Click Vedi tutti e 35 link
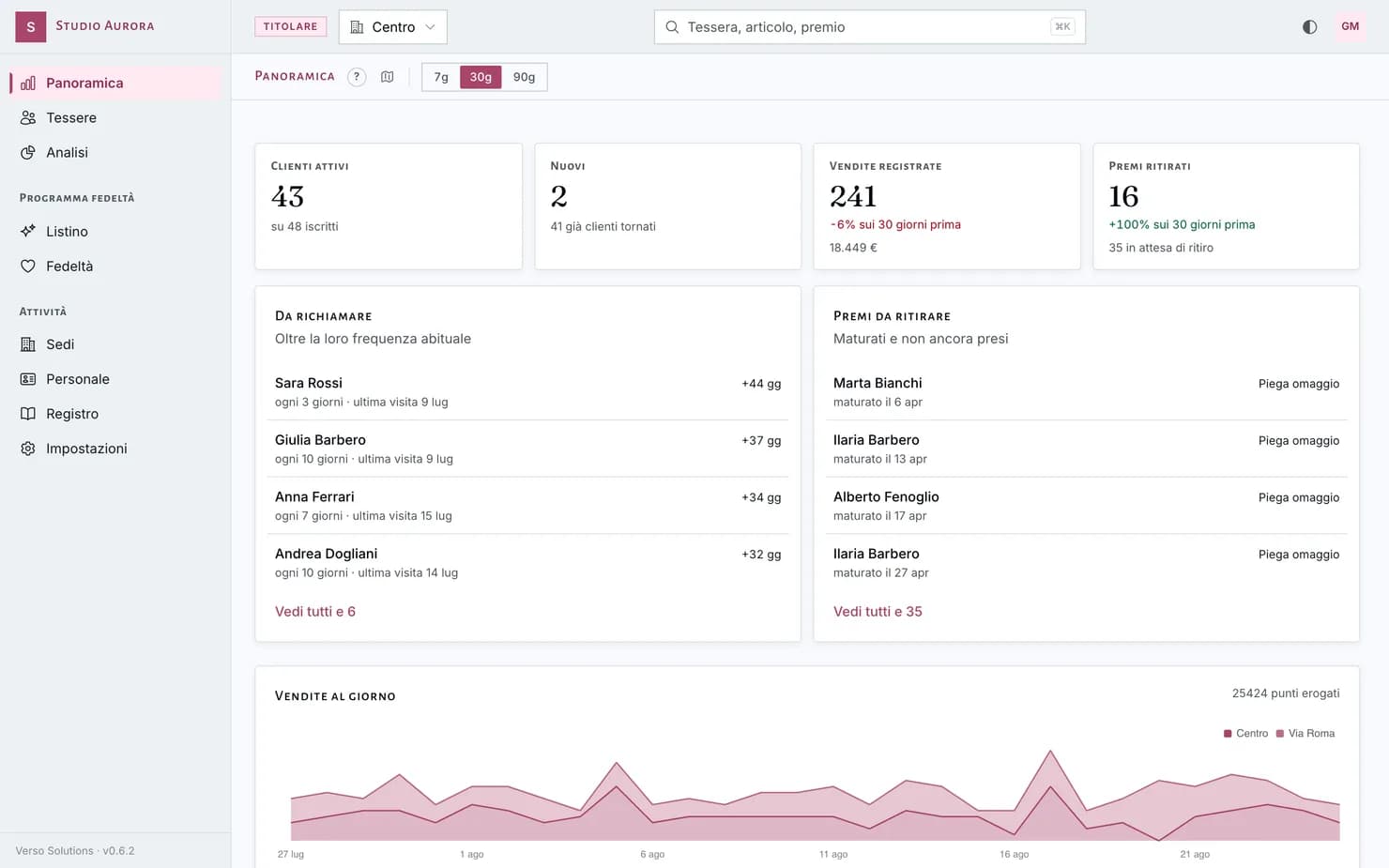Image resolution: width=1389 pixels, height=868 pixels. (x=878, y=611)
